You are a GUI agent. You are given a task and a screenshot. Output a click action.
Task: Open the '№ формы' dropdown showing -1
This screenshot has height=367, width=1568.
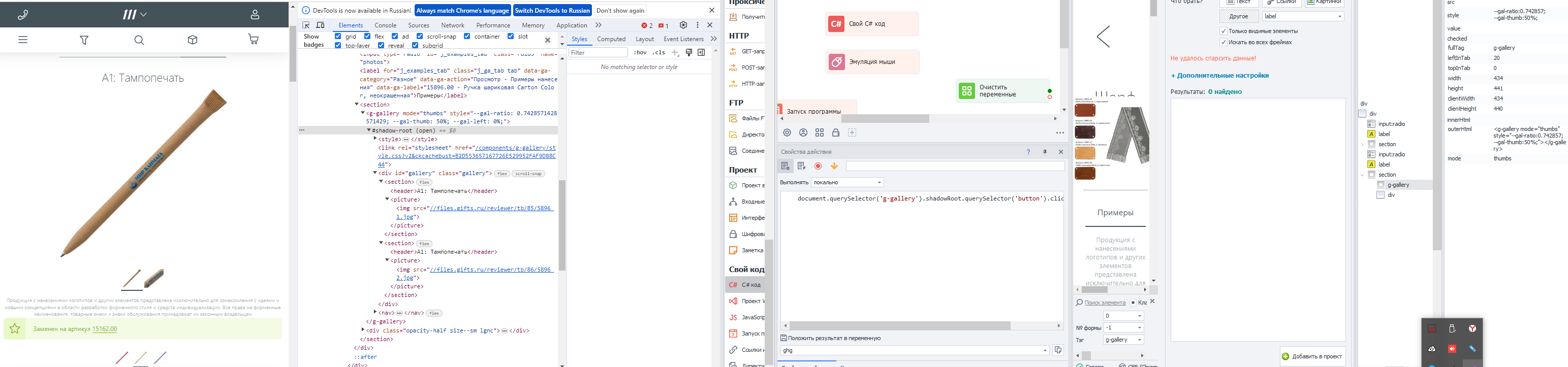[x=1123, y=327]
